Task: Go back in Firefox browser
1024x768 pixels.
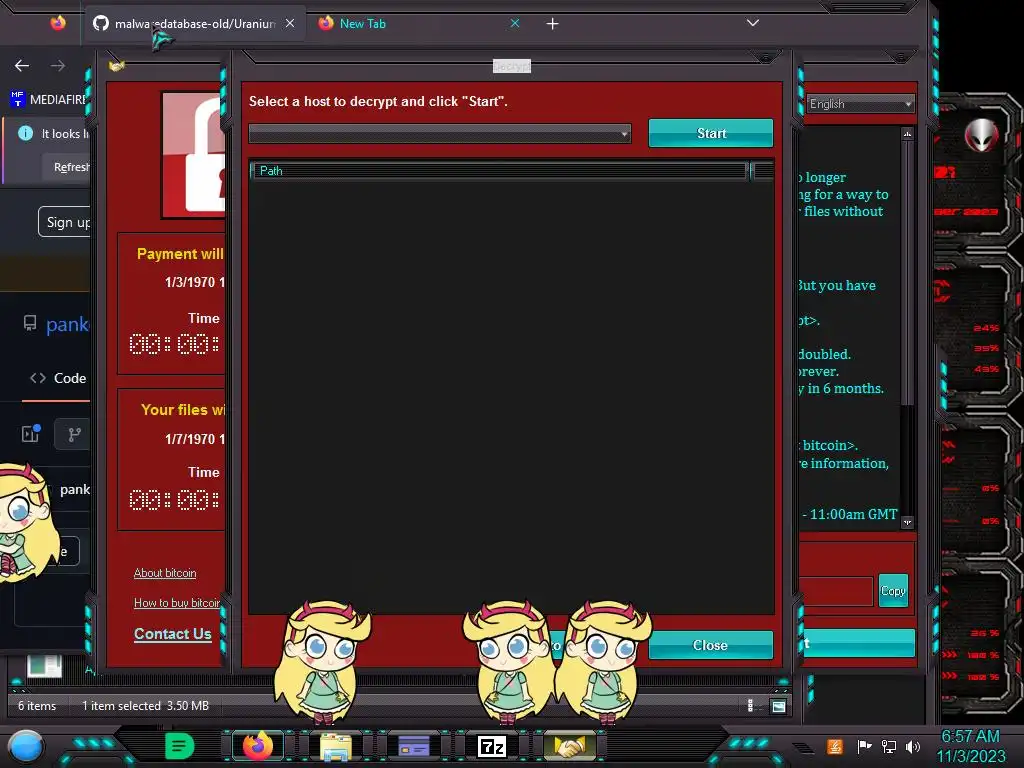Action: pos(22,65)
